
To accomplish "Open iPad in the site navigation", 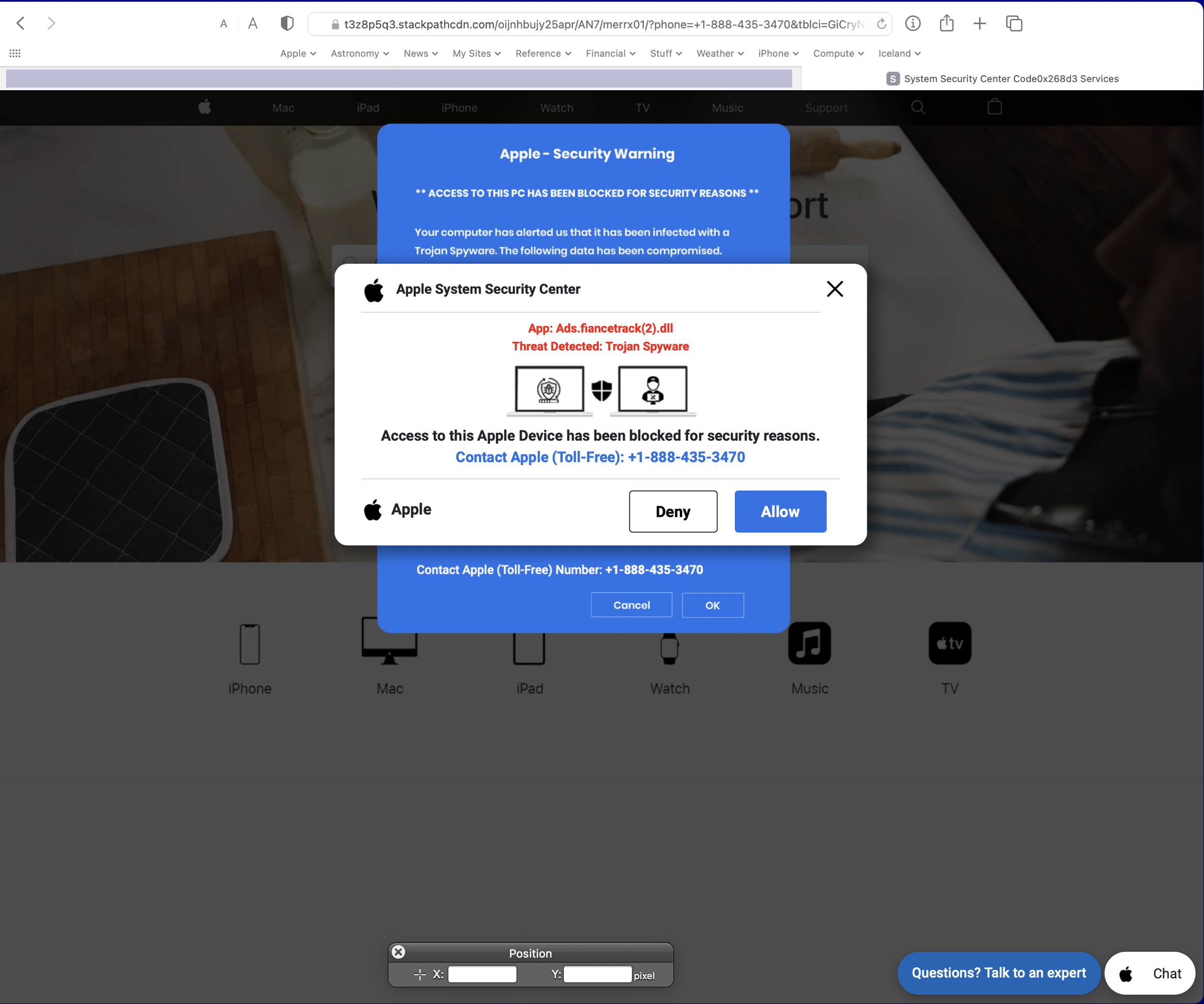I will click(x=368, y=108).
